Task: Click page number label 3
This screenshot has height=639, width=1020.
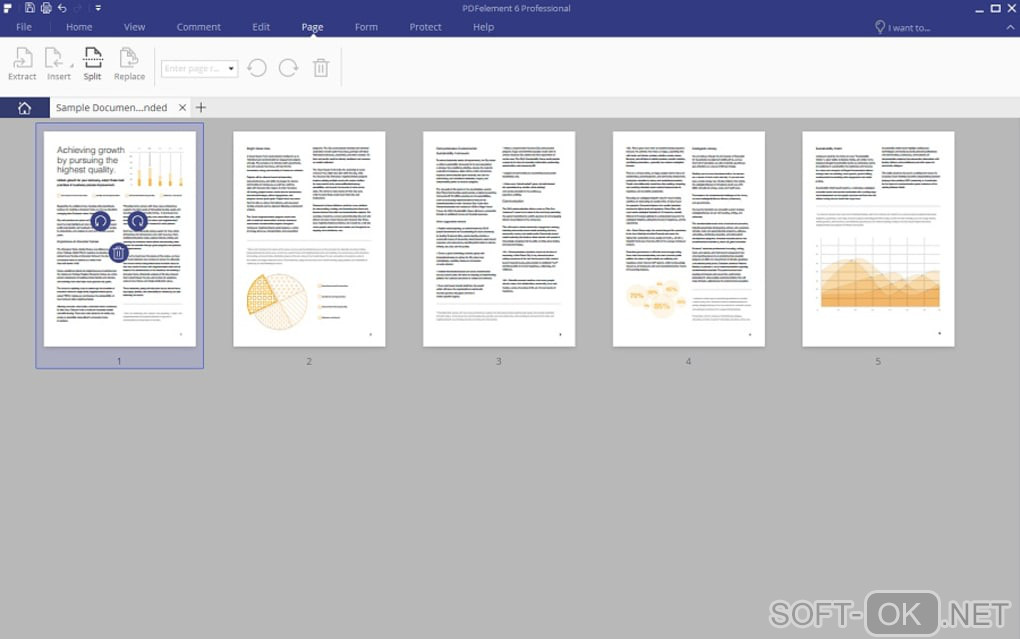Action: point(499,361)
